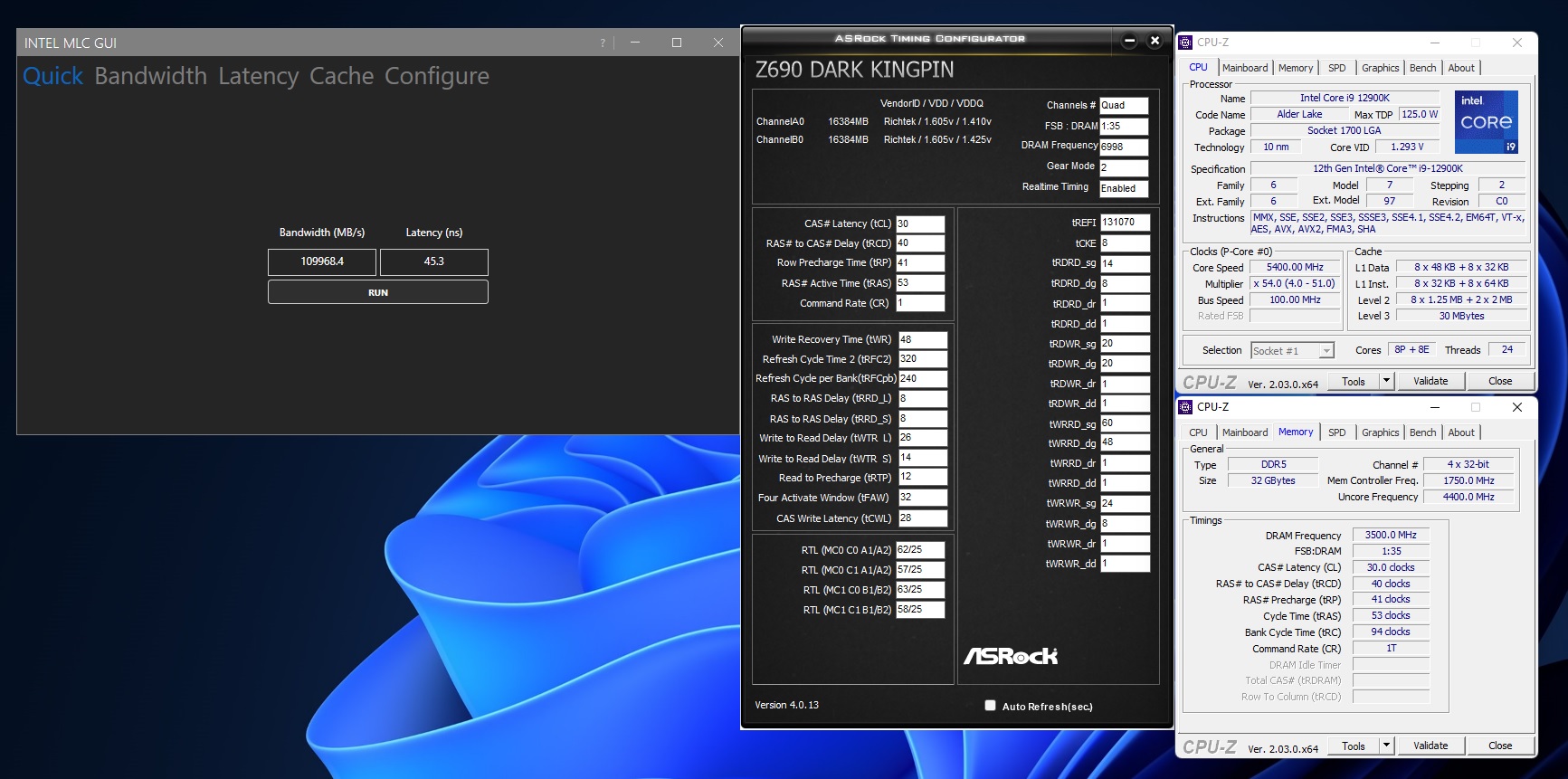Close the ASRock Timing Configurator with its X icon
The width and height of the screenshot is (1568, 779).
coord(1155,41)
